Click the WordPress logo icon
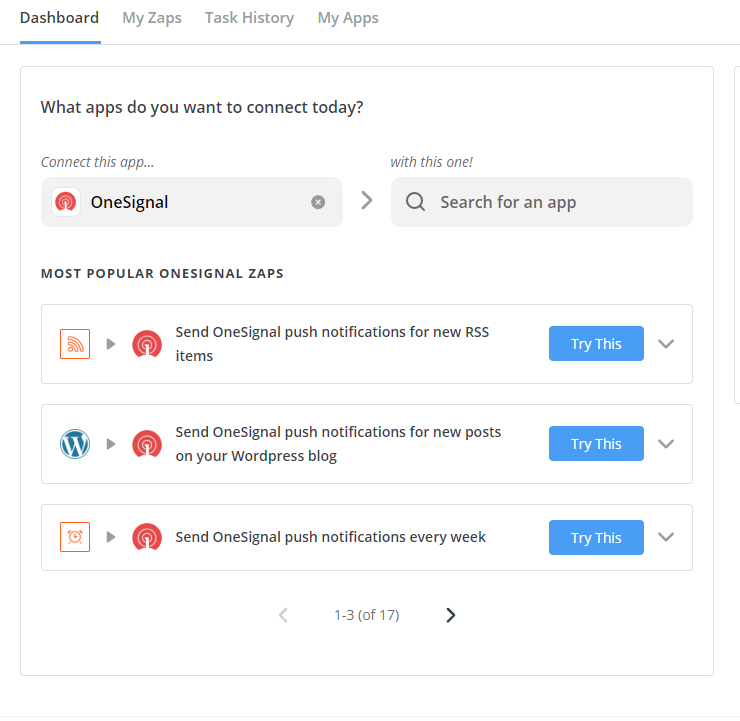Screen dimensions: 740x721 click(x=75, y=444)
